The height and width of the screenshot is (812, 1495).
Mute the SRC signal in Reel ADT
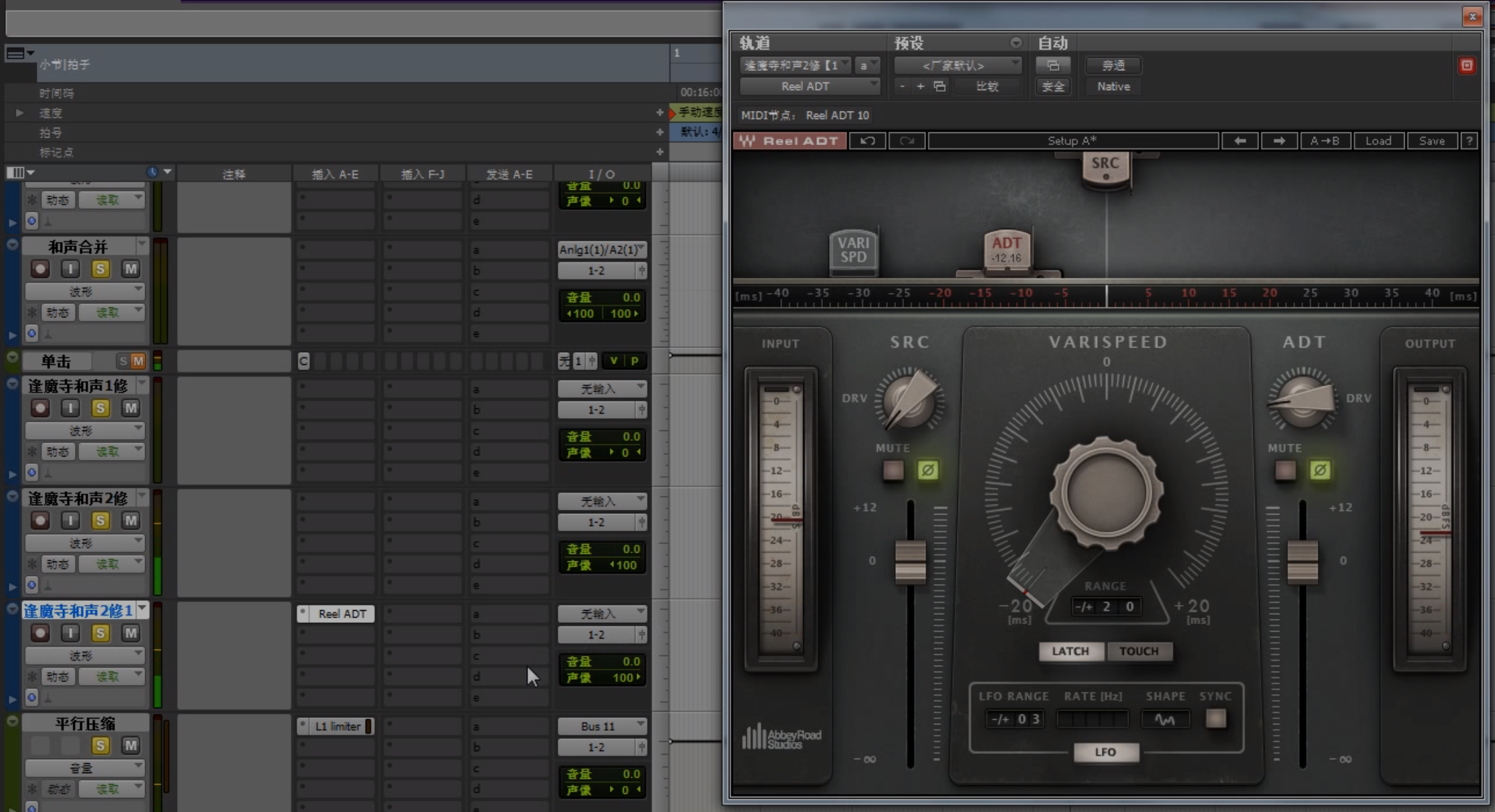pos(893,470)
